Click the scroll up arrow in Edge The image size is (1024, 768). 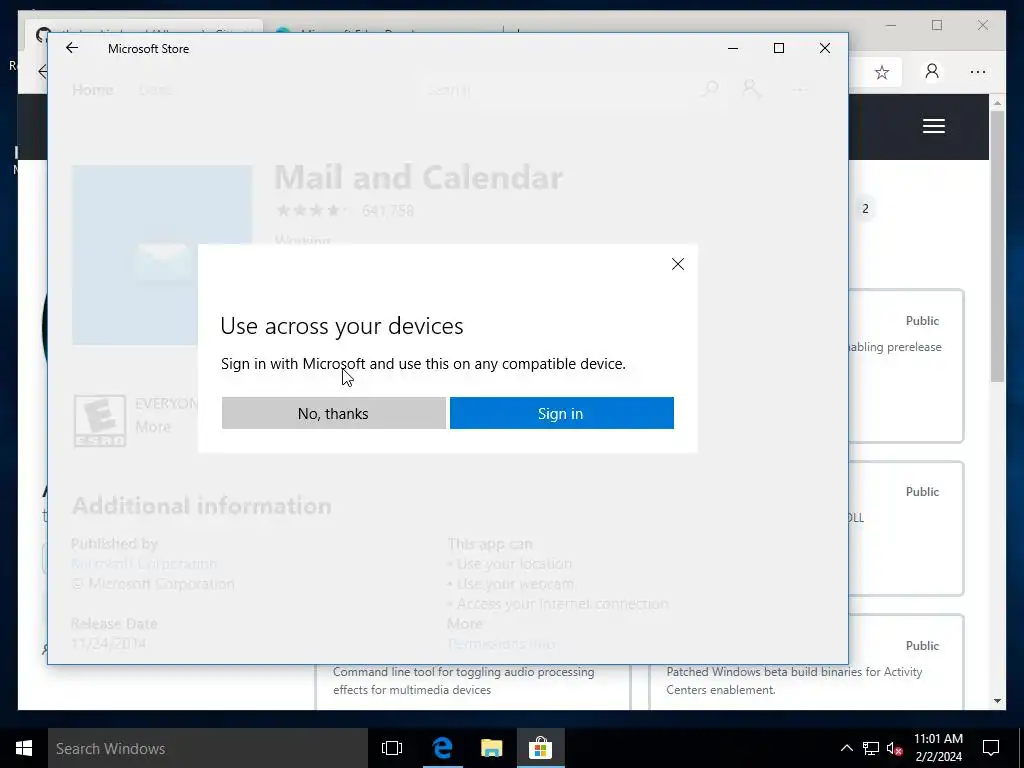coord(997,103)
